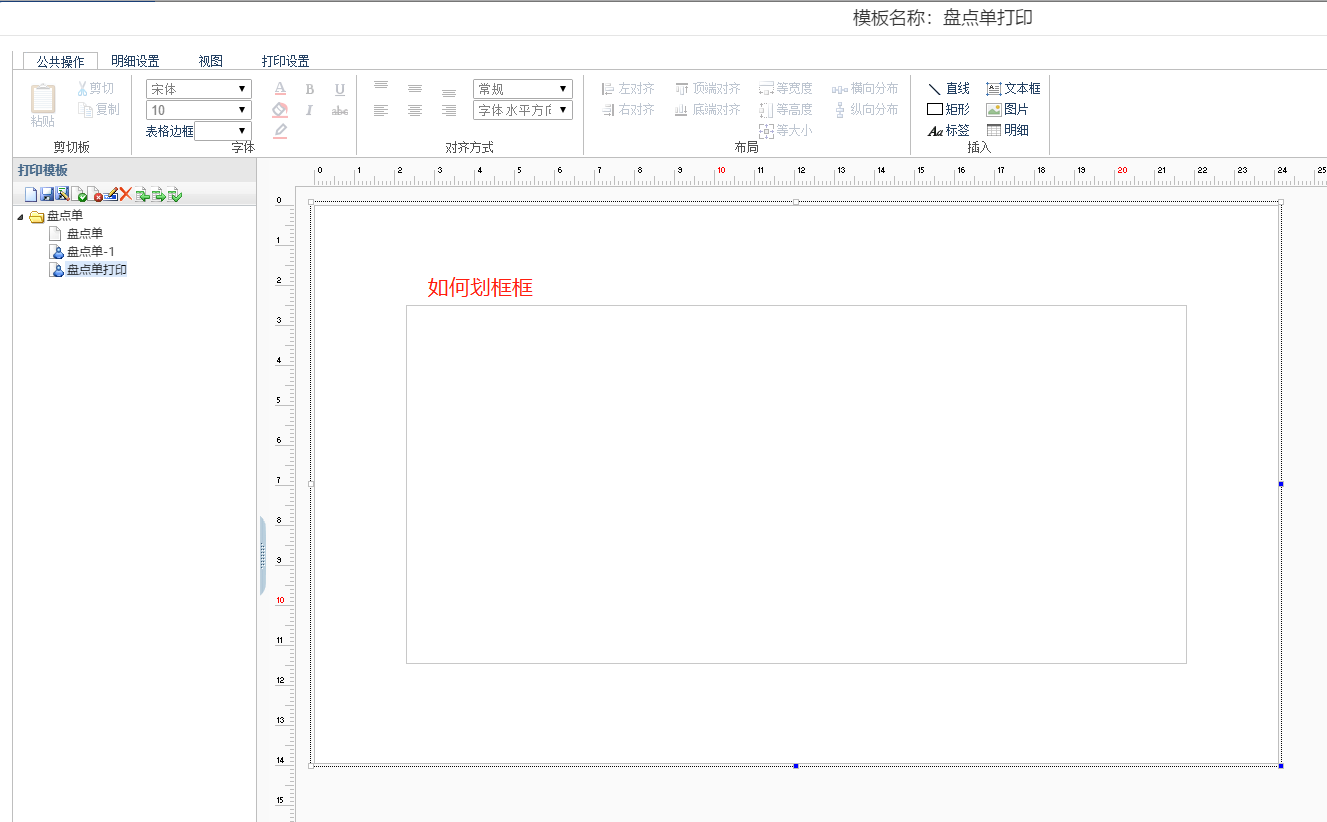Image resolution: width=1327 pixels, height=822 pixels.
Task: Click the 复制 copy button
Action: tap(98, 109)
